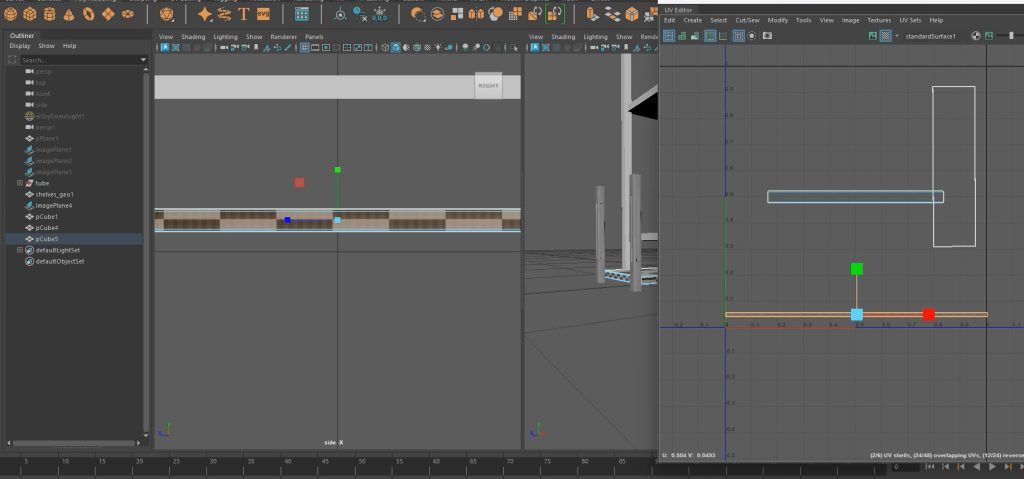This screenshot has height=479, width=1024.
Task: Click the UV snapshot camera icon
Action: (767, 35)
